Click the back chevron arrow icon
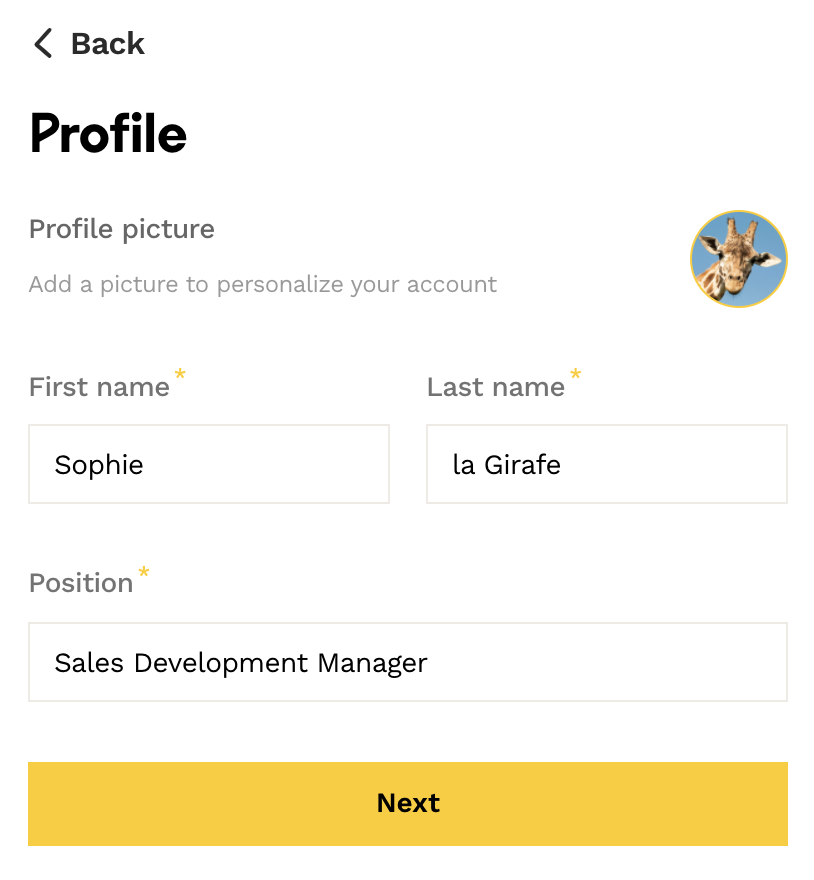 42,44
